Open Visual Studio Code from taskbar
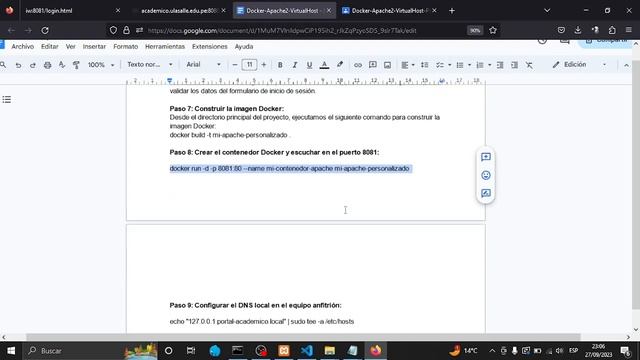Viewport: 640px width, 360px height. [307, 351]
